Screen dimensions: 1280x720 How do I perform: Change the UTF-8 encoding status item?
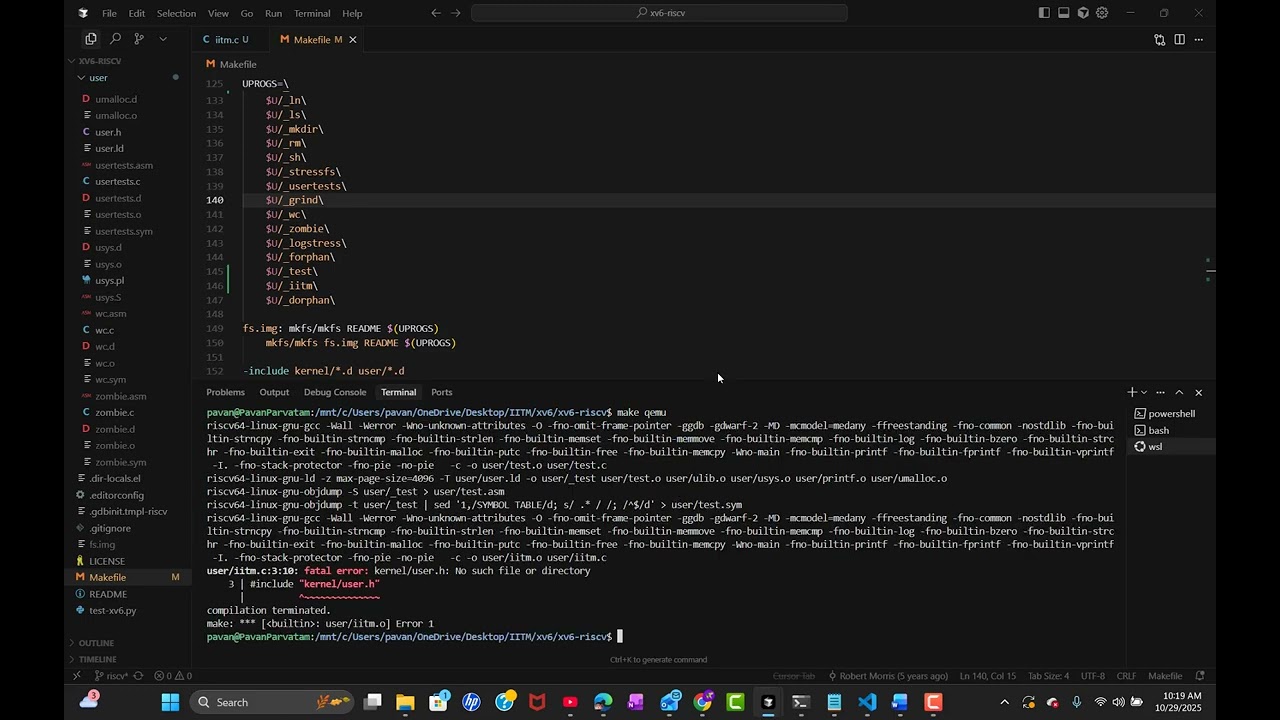point(1092,676)
